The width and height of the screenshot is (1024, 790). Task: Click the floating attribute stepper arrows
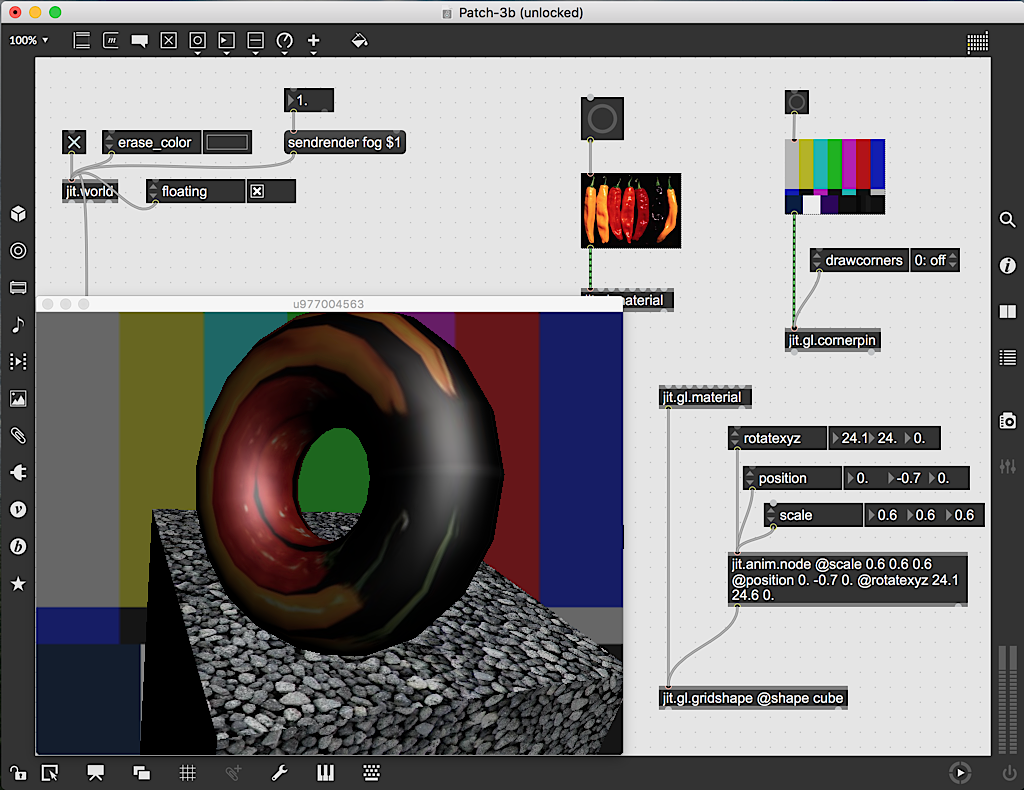(x=153, y=191)
